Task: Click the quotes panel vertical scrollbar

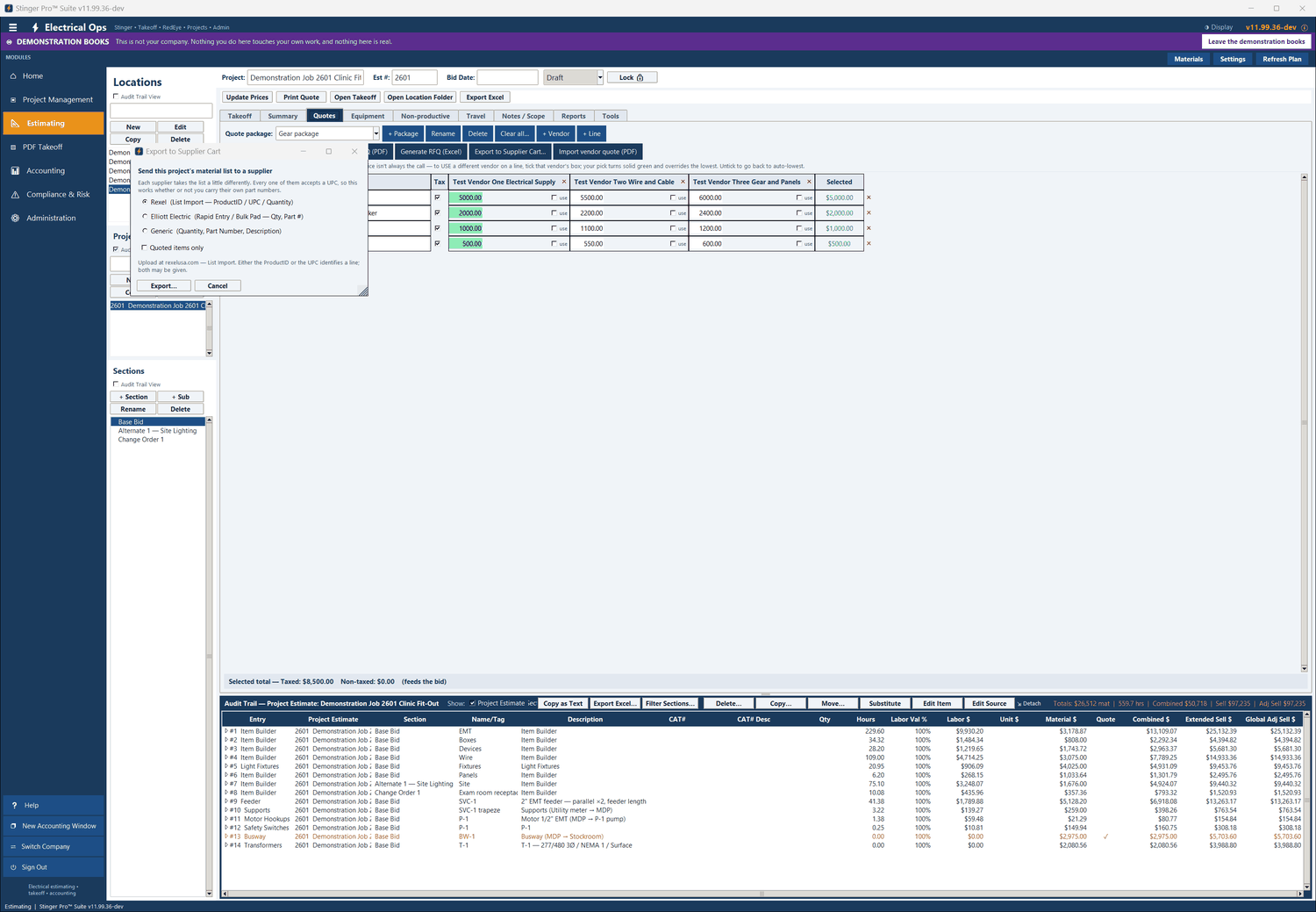Action: [x=1304, y=423]
